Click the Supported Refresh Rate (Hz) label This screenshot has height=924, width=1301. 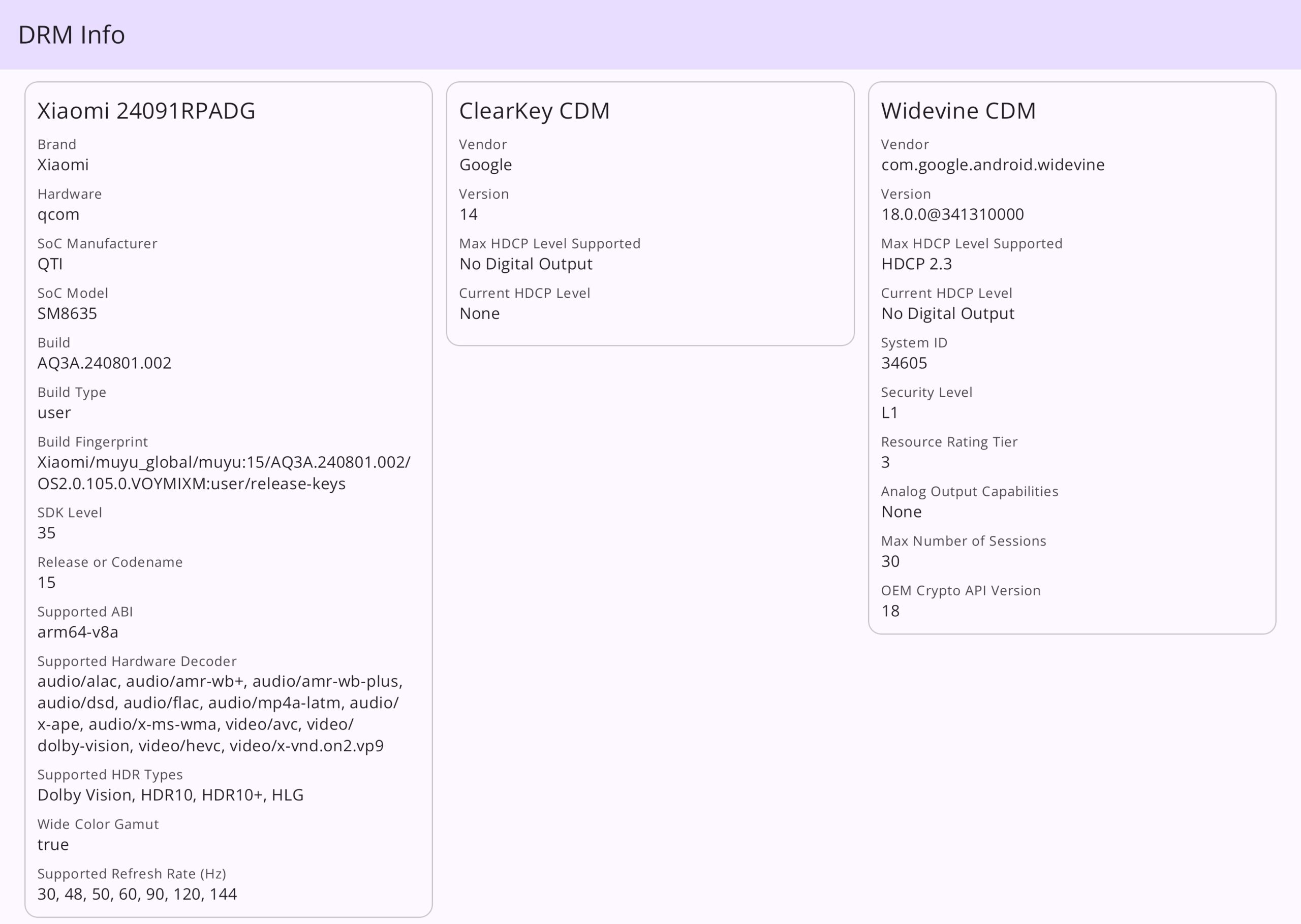(x=132, y=875)
